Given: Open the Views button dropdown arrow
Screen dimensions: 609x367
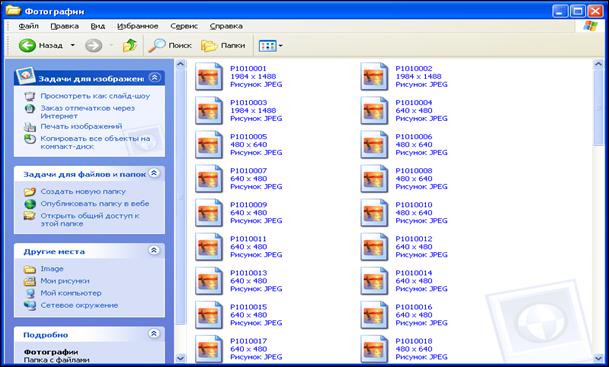Looking at the screenshot, I should coord(280,46).
